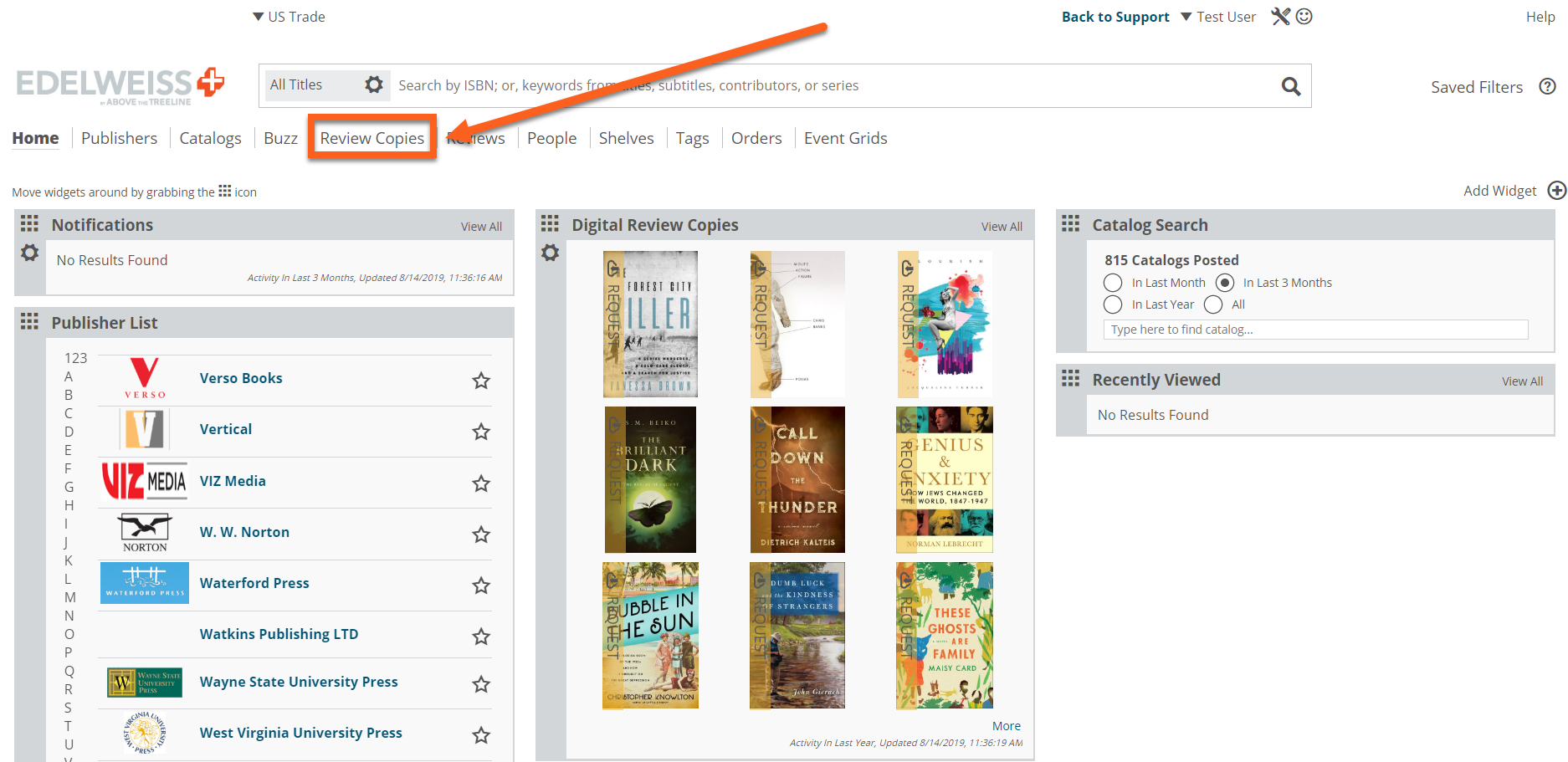Open search settings gear next to All Titles

374,84
